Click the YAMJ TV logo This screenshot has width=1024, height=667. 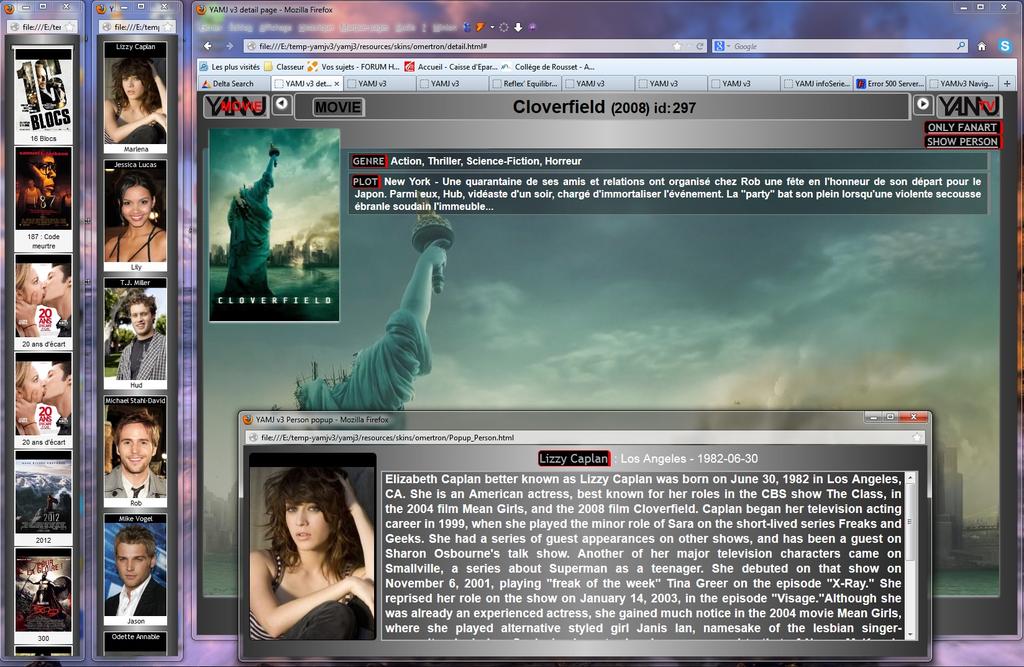coord(969,106)
